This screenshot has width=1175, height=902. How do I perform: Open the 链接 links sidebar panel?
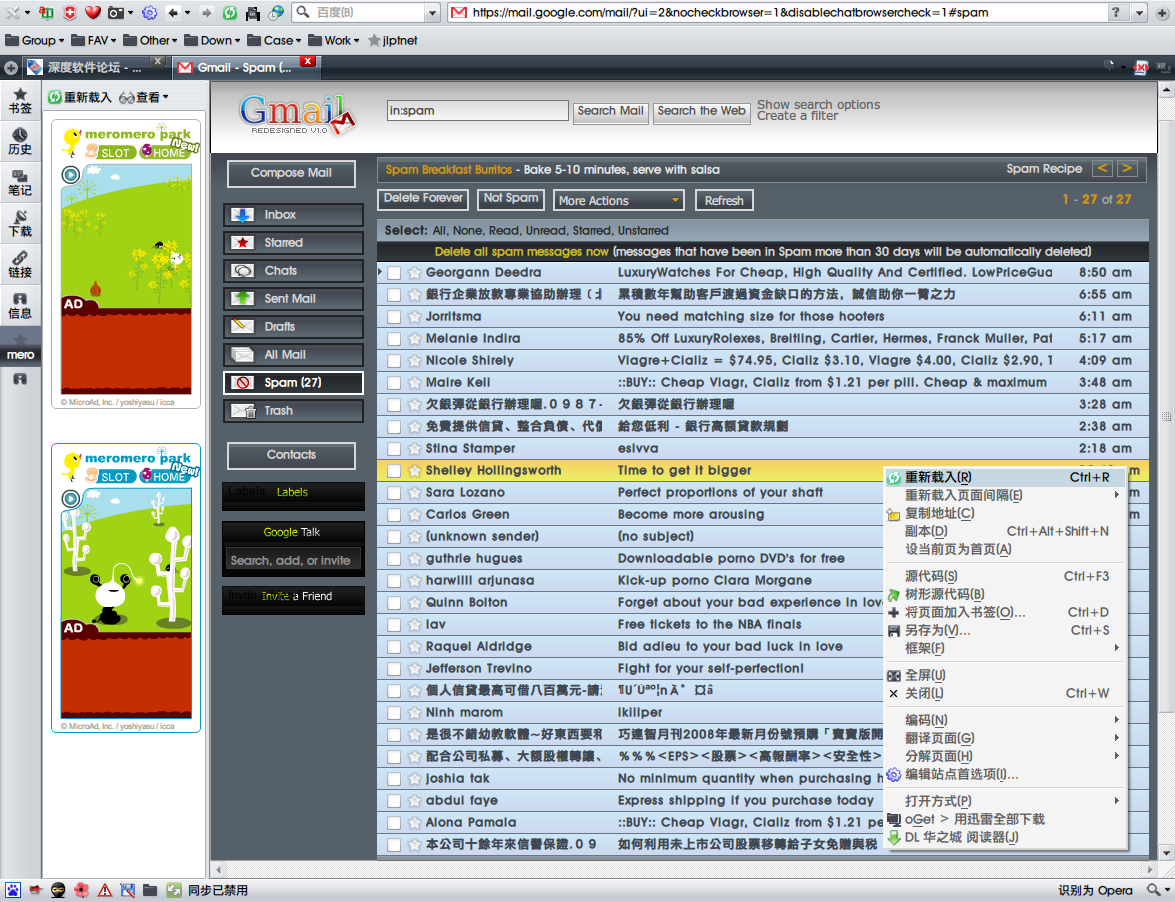pos(20,264)
